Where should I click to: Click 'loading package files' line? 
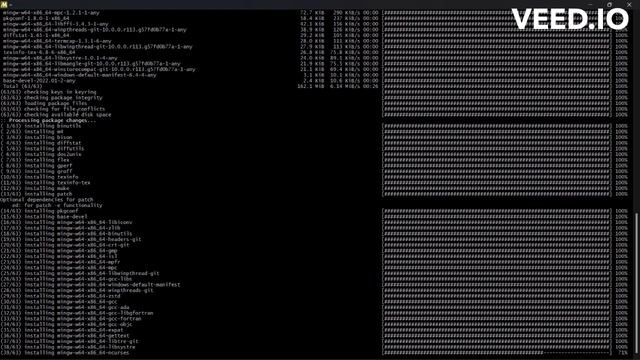pos(44,103)
